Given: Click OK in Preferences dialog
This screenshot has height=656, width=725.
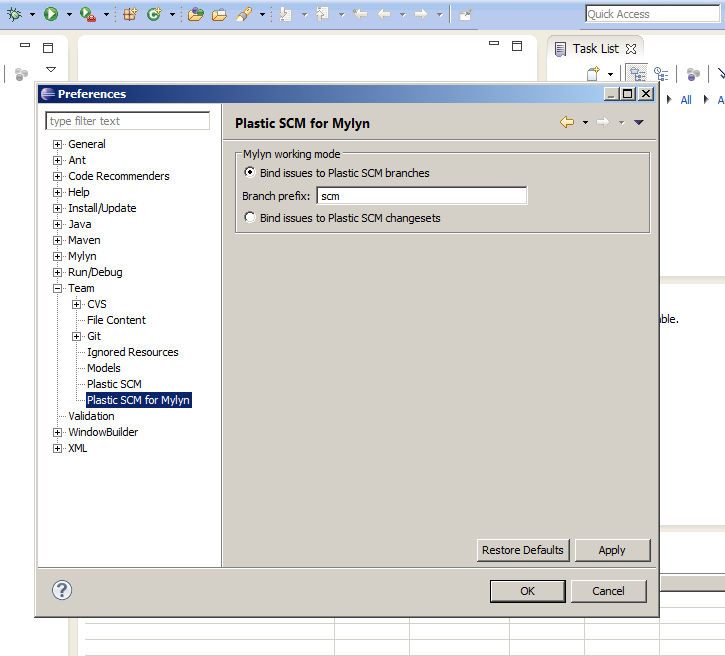Looking at the screenshot, I should pos(527,591).
